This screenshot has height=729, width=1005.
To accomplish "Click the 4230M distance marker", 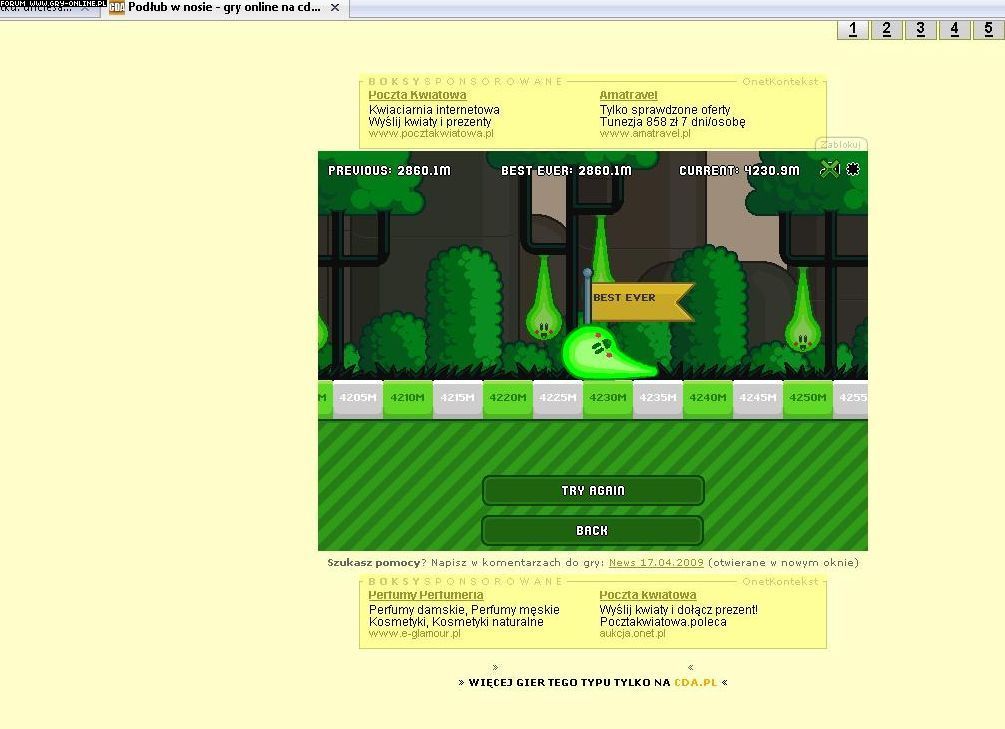I will point(608,399).
